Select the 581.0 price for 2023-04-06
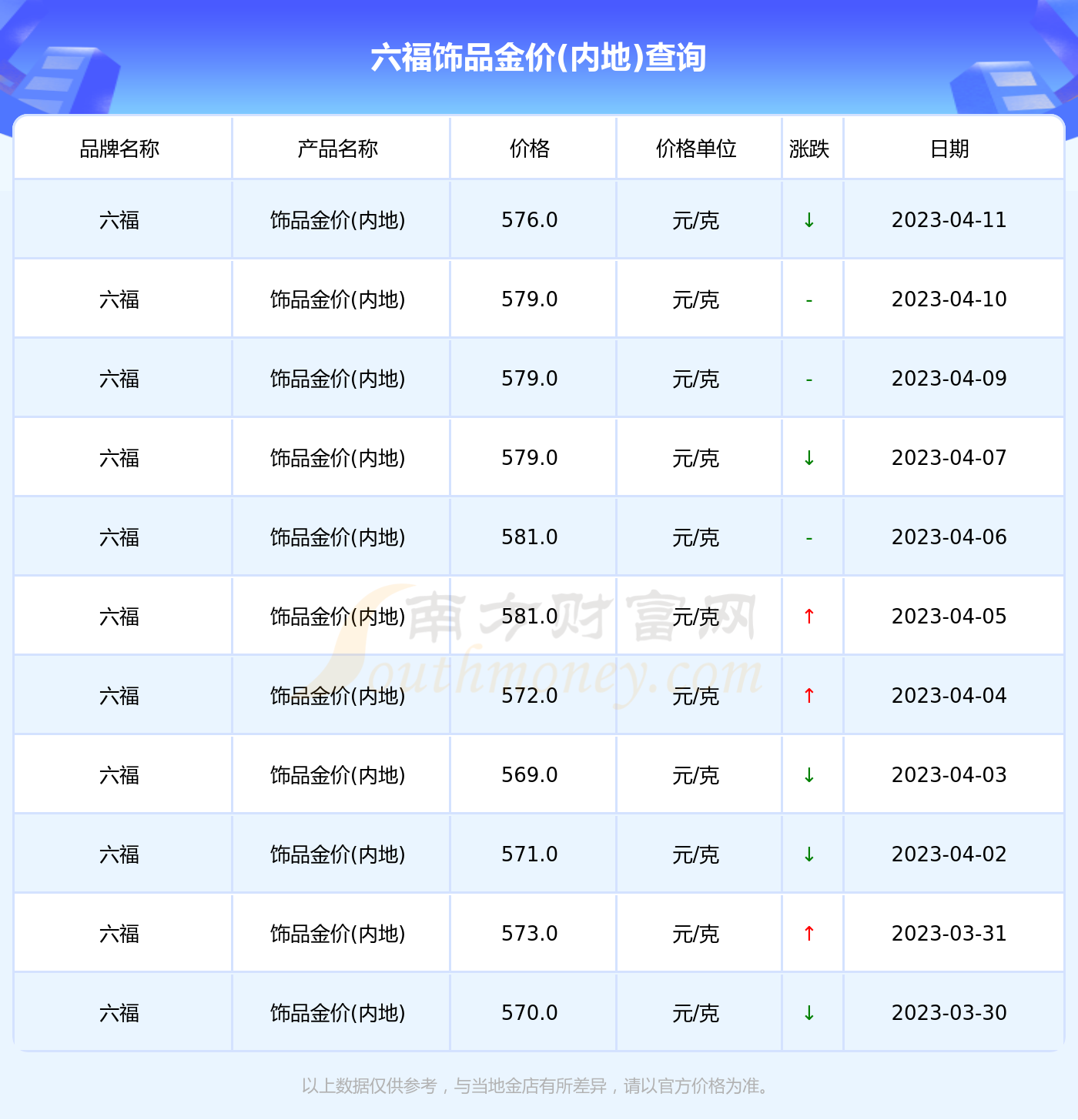1078x1120 pixels. 530,537
